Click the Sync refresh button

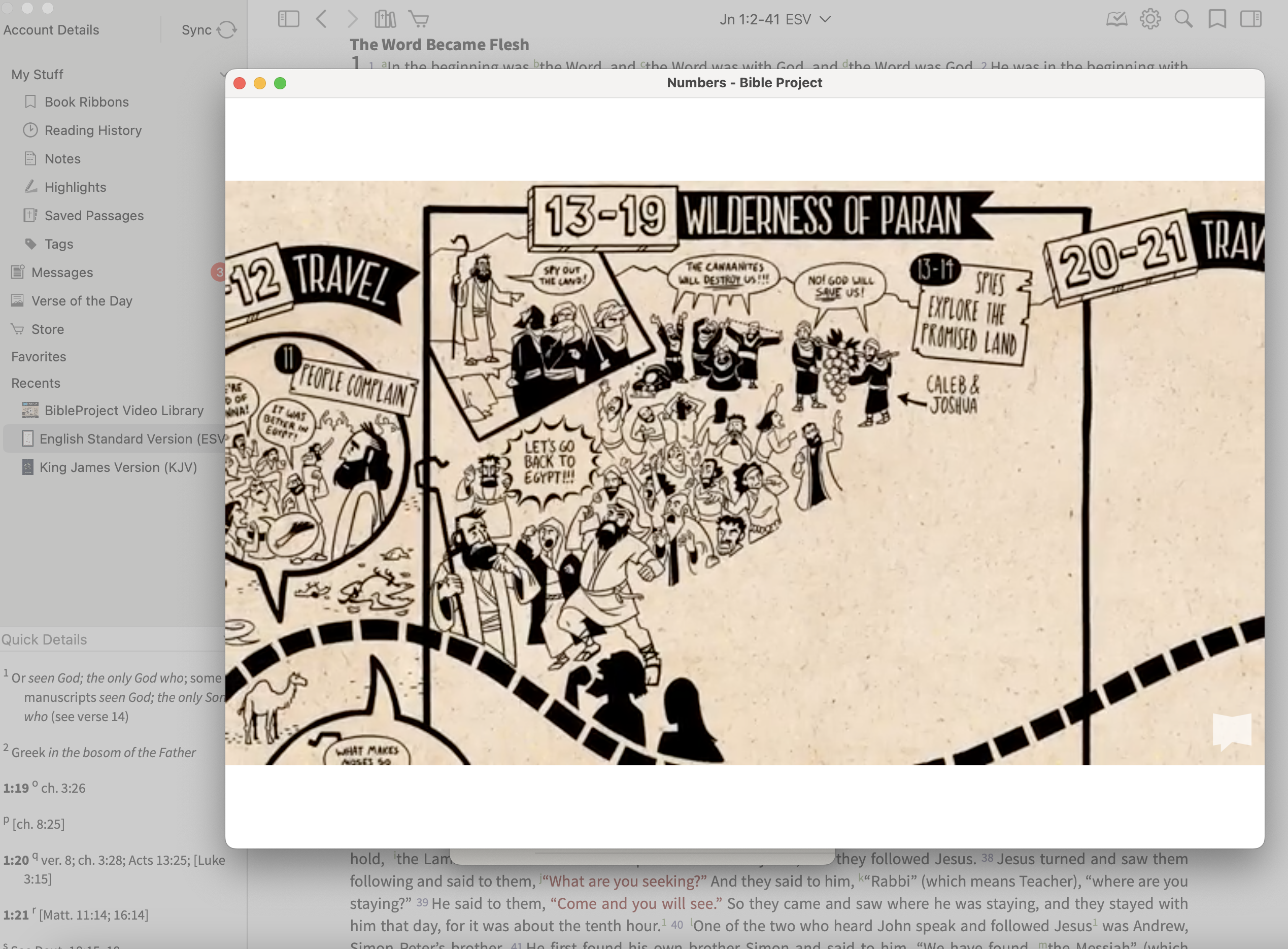tap(226, 30)
